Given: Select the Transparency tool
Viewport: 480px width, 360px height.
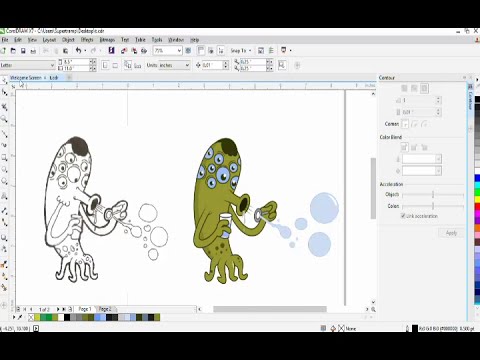Looking at the screenshot, I should 4,249.
